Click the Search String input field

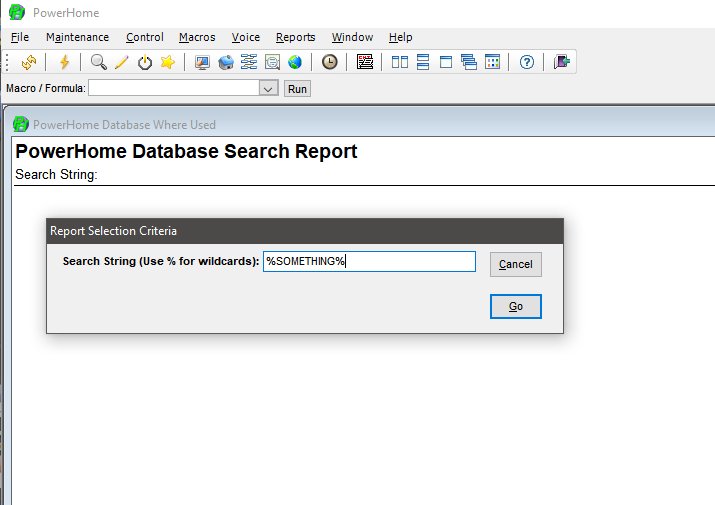pyautogui.click(x=369, y=261)
